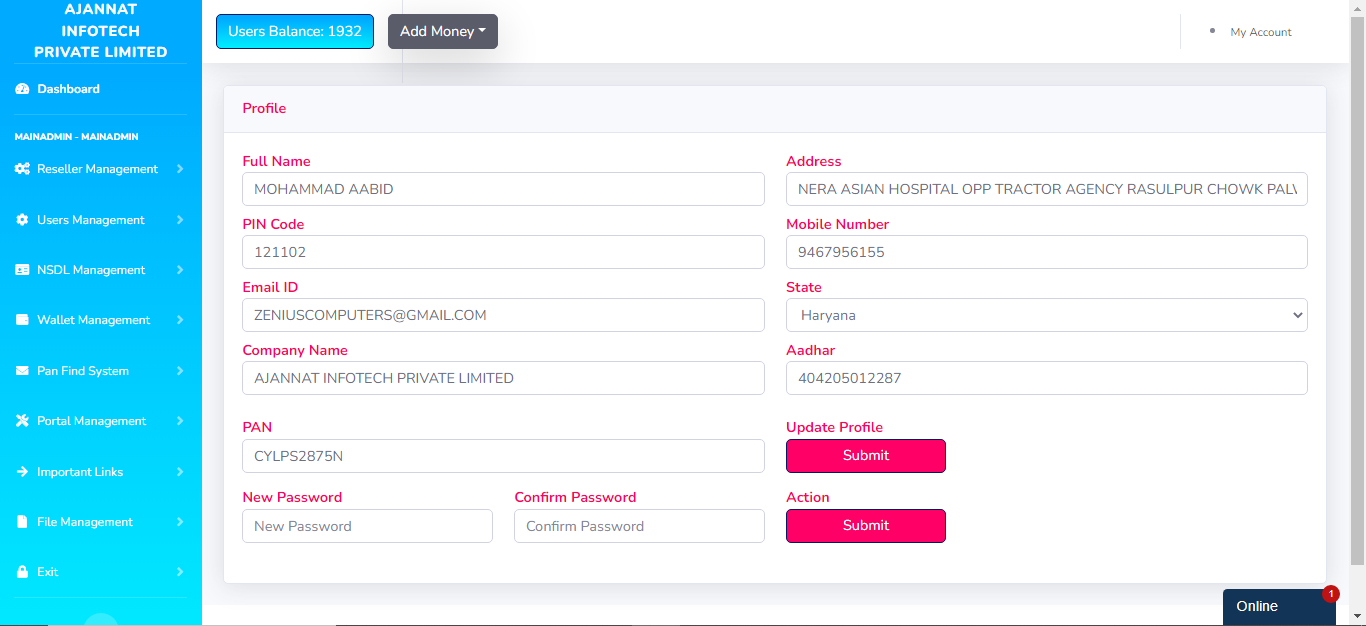
Task: Click the File Management document icon
Action: click(22, 522)
